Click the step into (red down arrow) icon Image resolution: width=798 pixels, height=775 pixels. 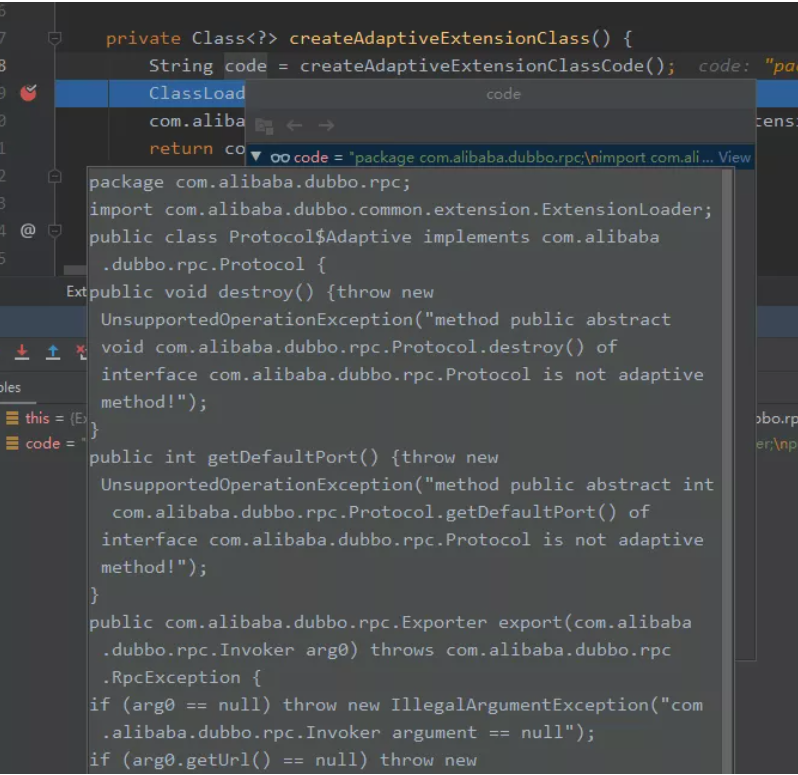coord(22,352)
